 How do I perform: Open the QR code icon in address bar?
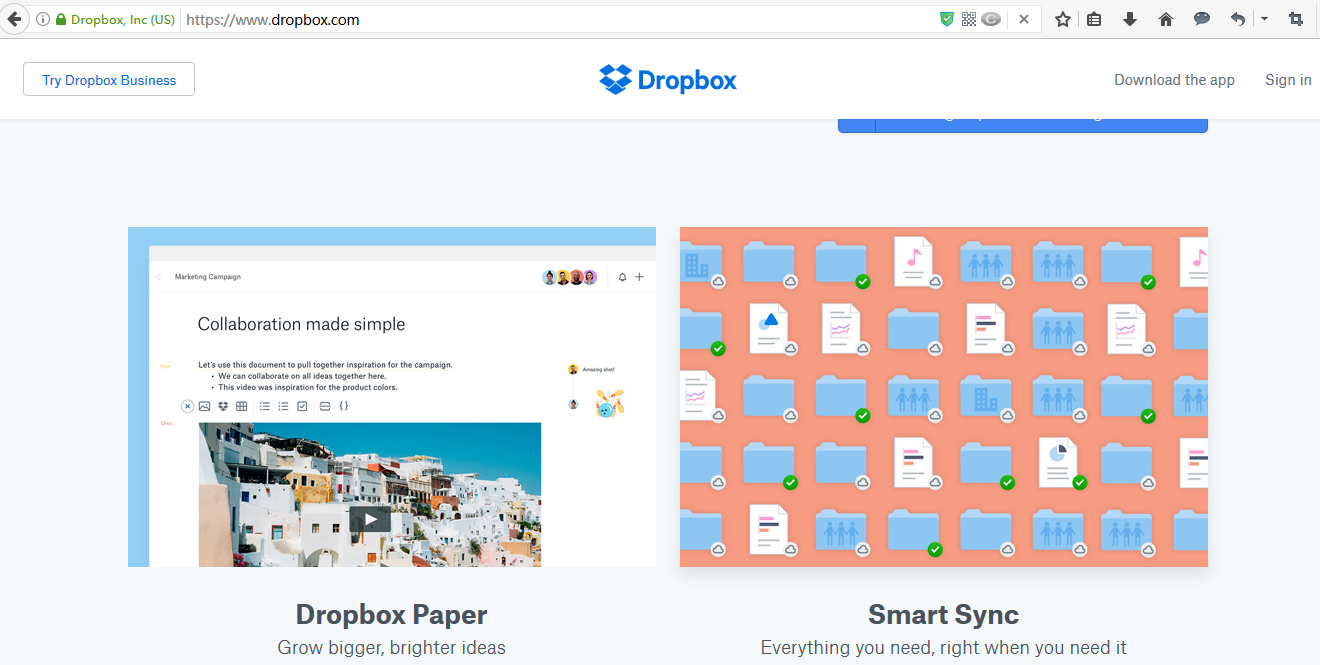968,19
